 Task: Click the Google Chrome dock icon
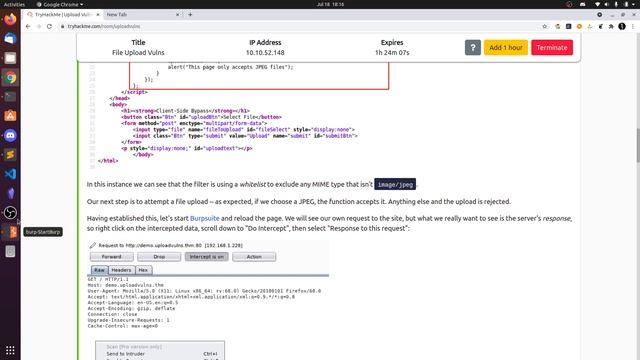[10, 77]
